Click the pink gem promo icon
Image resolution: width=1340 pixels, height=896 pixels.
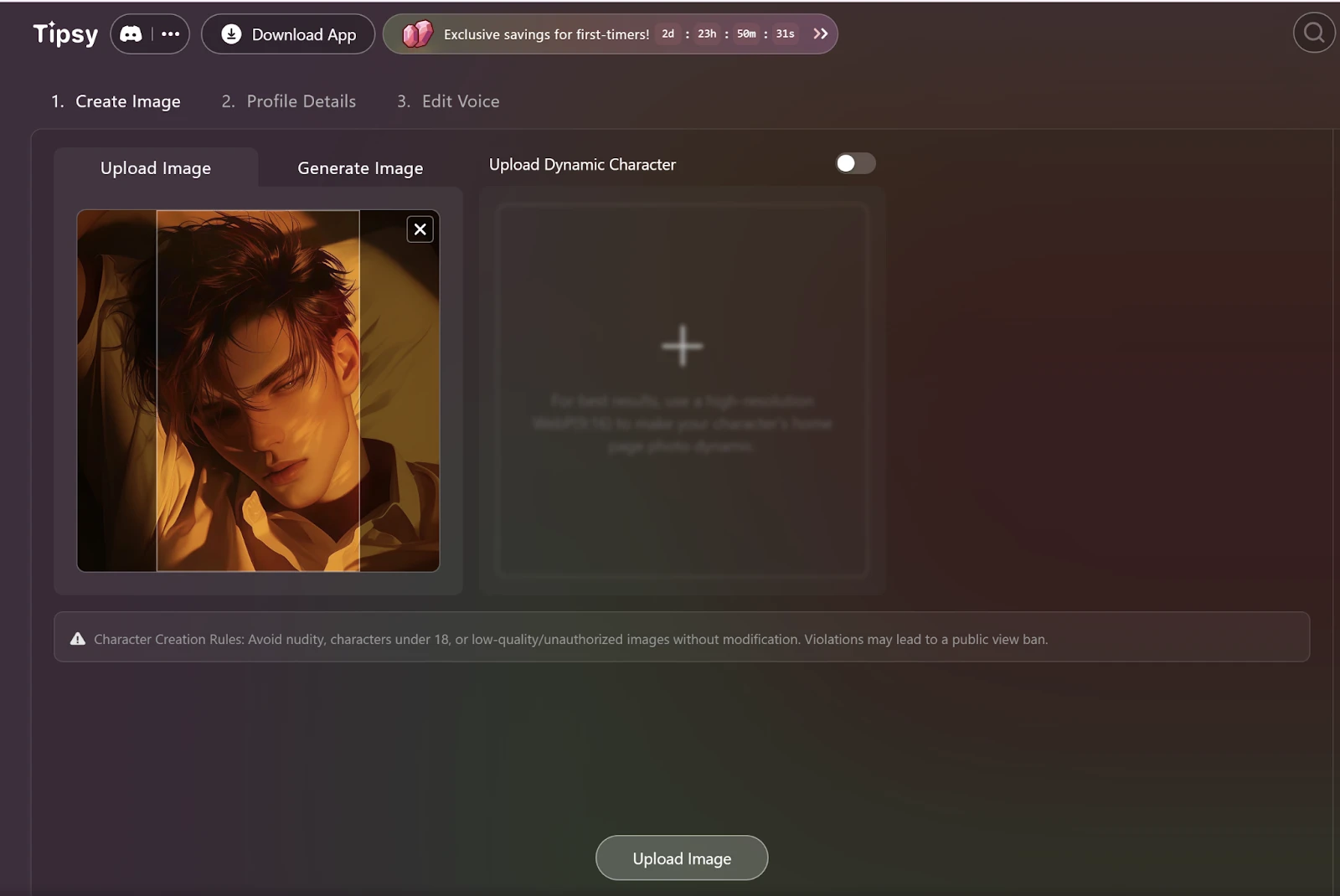click(417, 34)
